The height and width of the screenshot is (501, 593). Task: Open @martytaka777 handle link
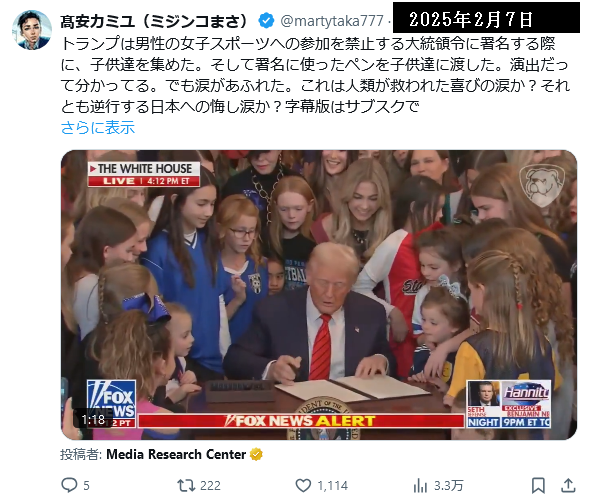(x=332, y=20)
